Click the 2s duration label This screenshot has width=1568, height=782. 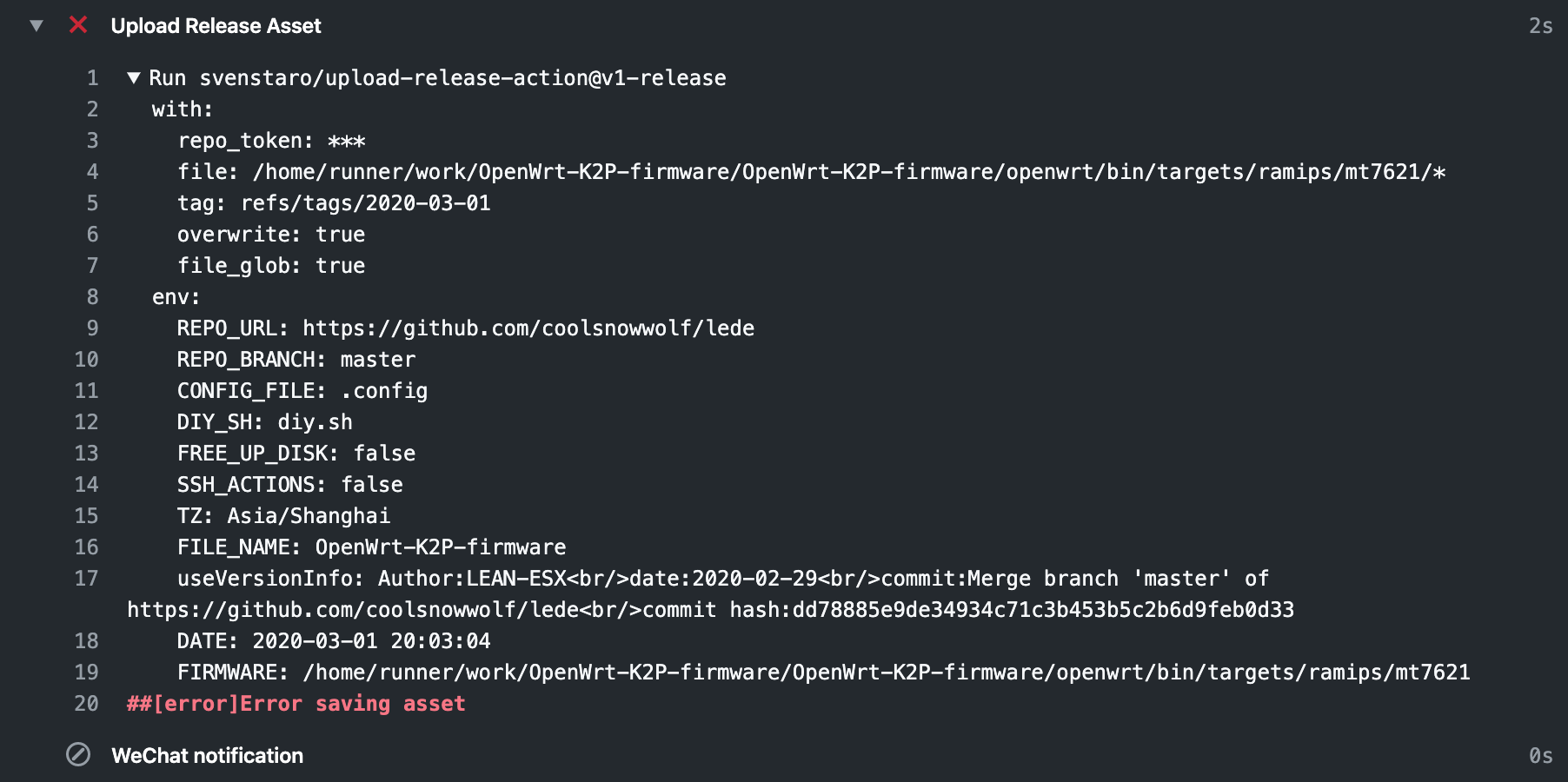point(1538,25)
